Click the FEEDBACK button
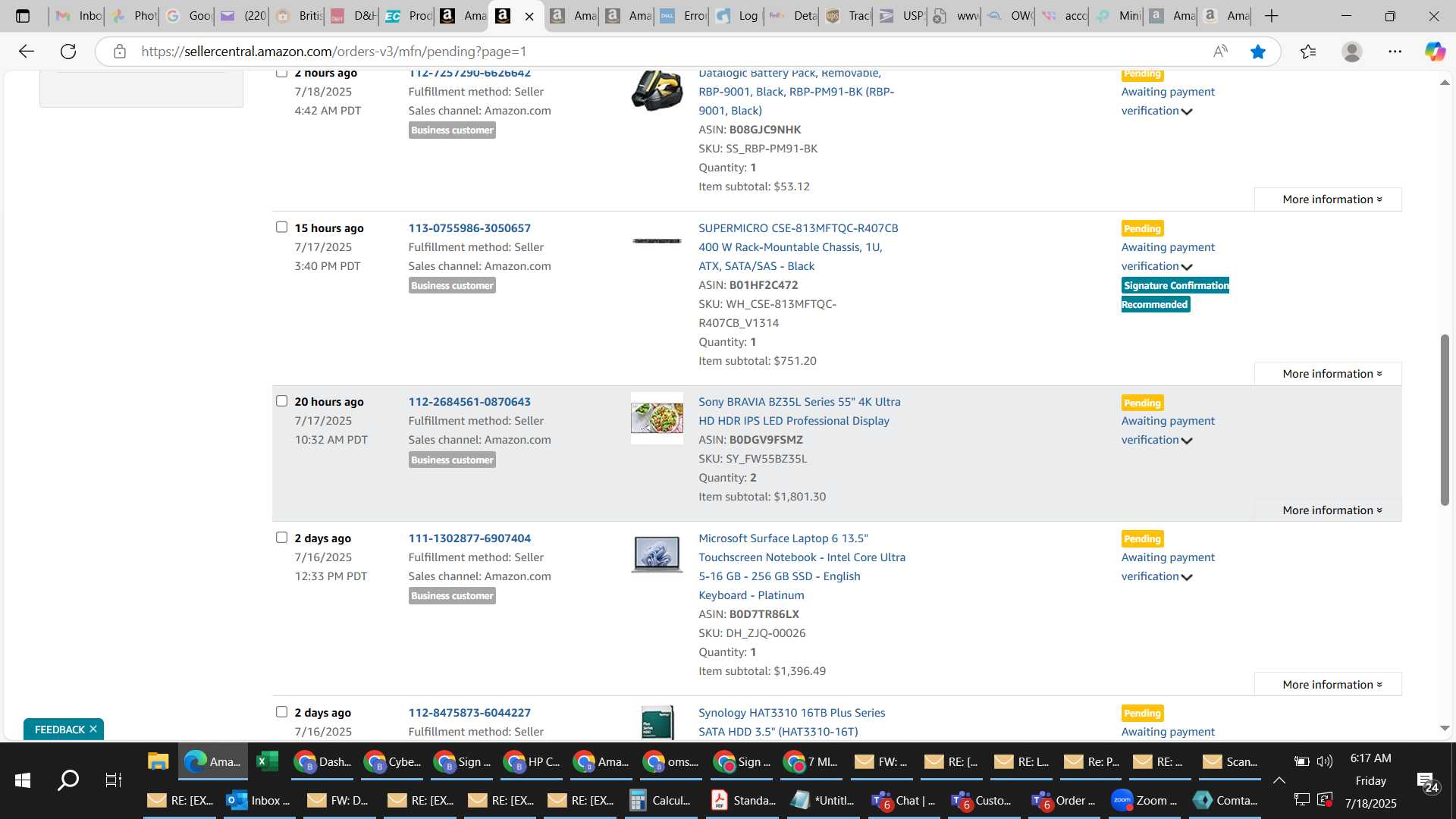 (x=60, y=729)
